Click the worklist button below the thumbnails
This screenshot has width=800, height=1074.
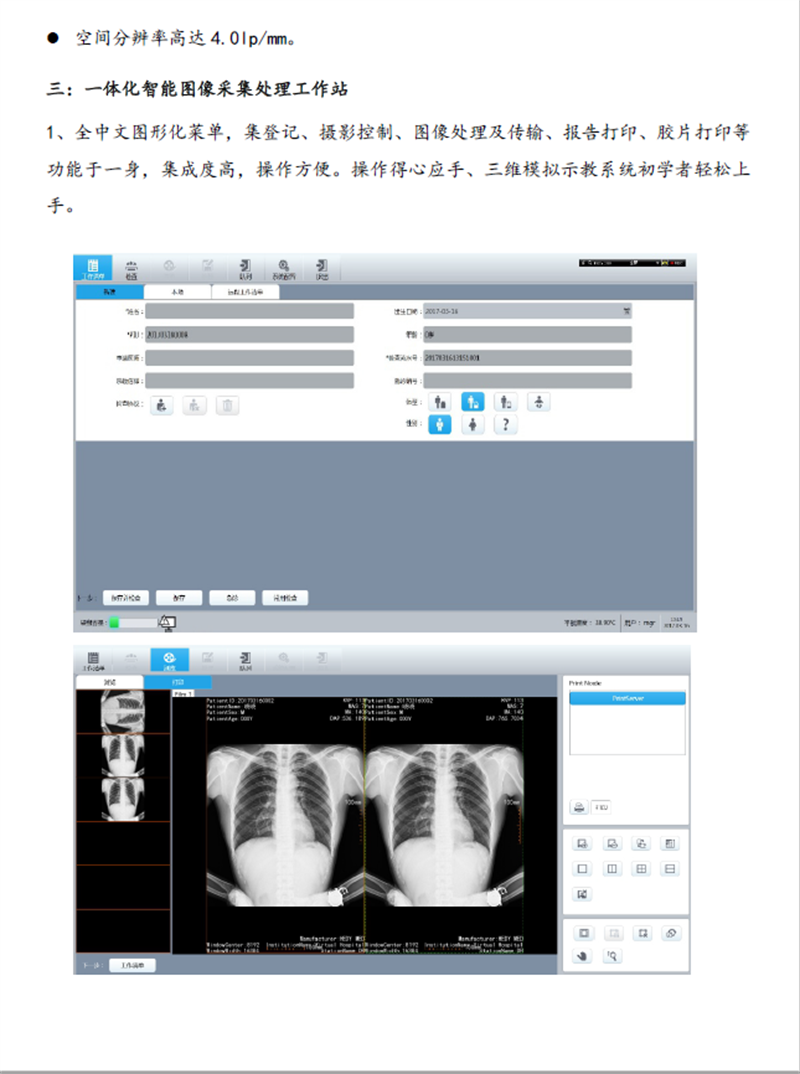tap(132, 966)
